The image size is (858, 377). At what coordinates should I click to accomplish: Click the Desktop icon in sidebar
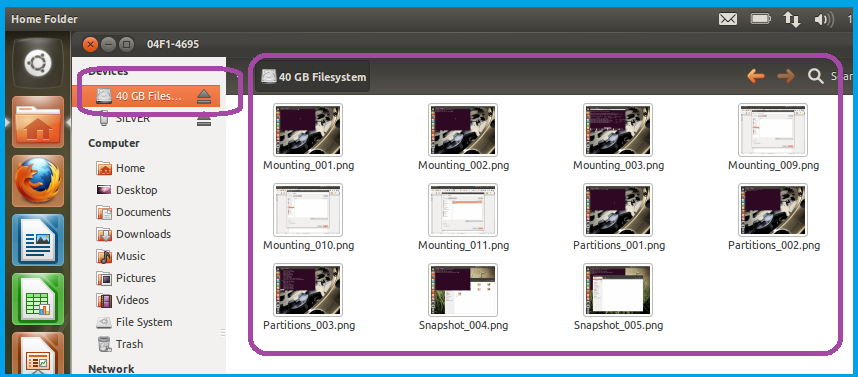(104, 190)
